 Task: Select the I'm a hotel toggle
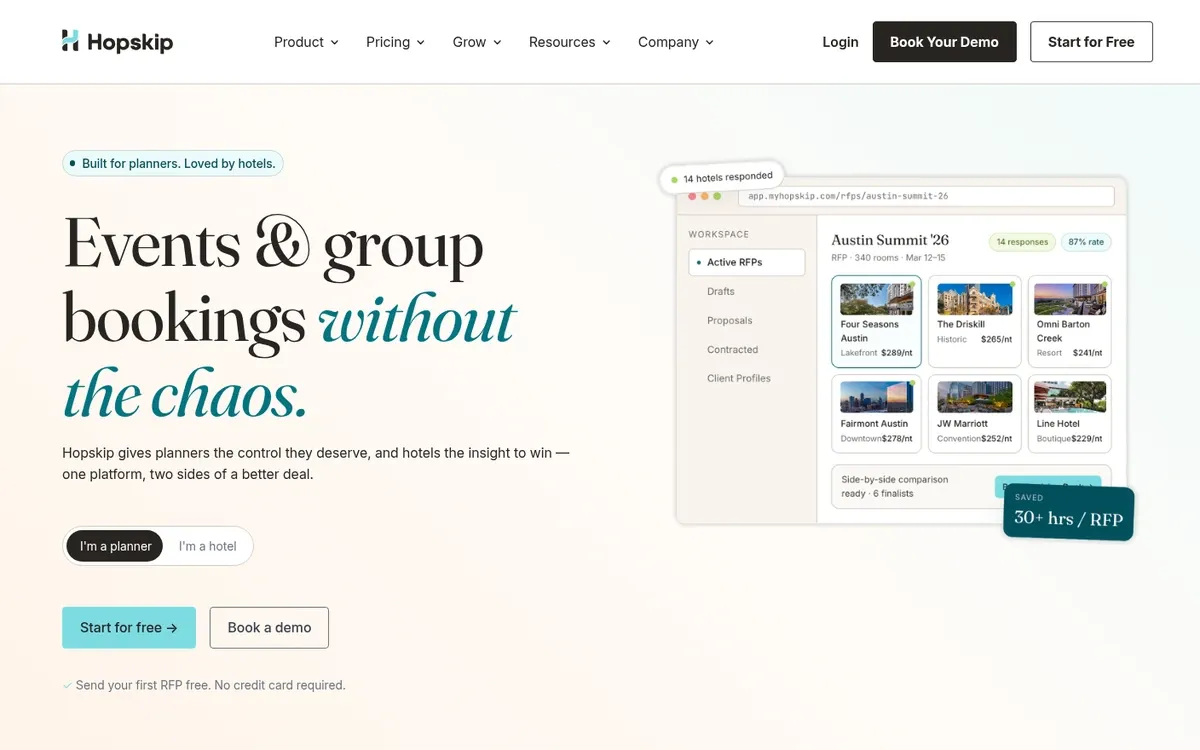click(x=208, y=546)
